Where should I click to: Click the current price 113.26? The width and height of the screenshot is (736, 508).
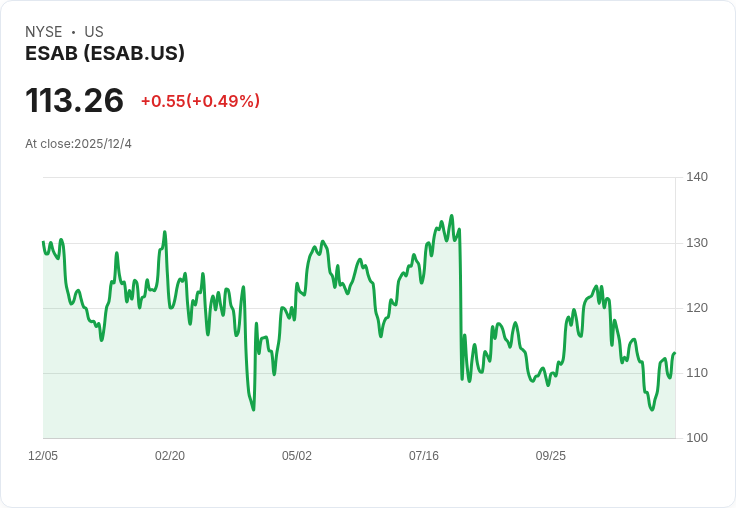pos(75,101)
